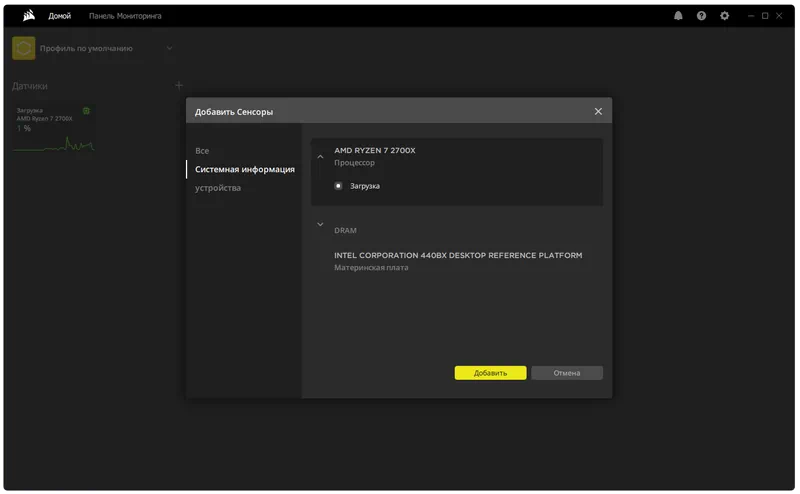The width and height of the screenshot is (800, 494).
Task: Click the Intel 440BX motherboard entry
Action: tap(457, 260)
